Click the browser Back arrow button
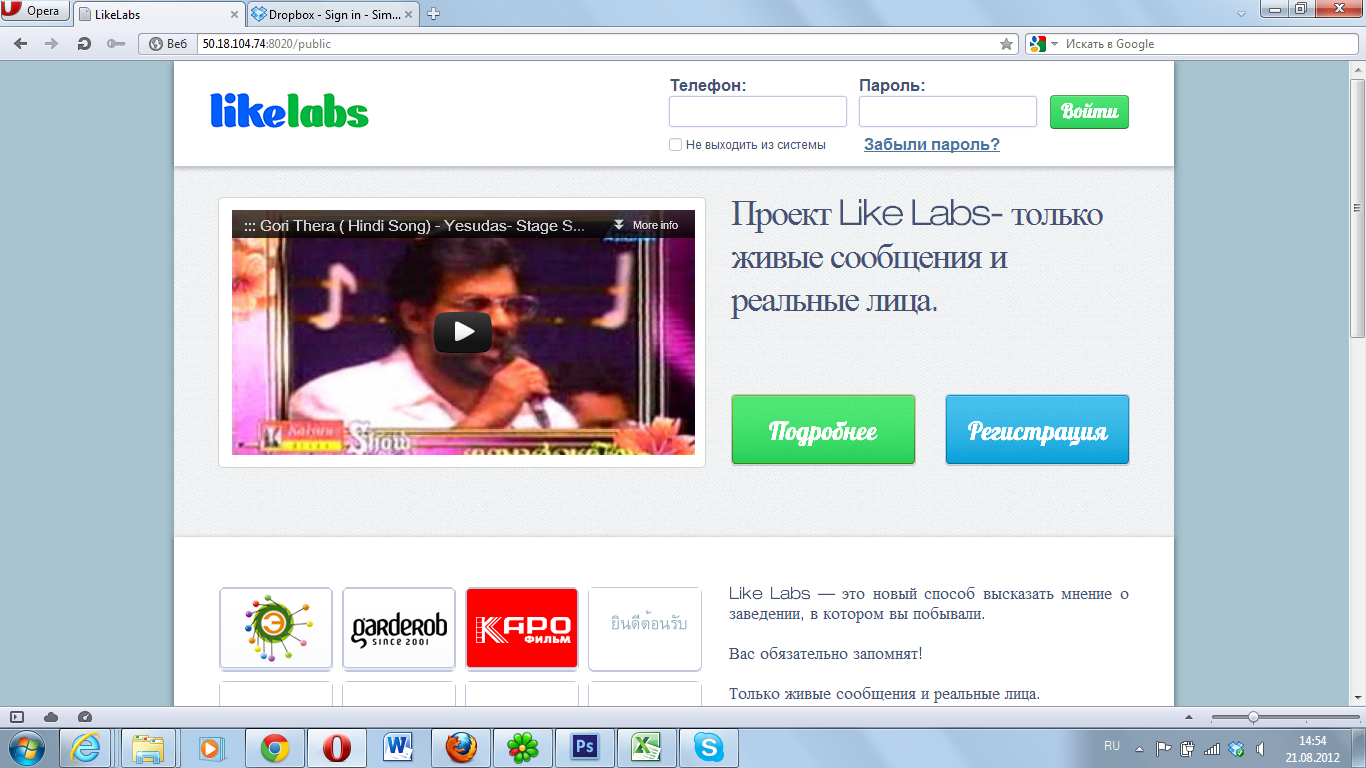Image resolution: width=1366 pixels, height=768 pixels. (21, 44)
